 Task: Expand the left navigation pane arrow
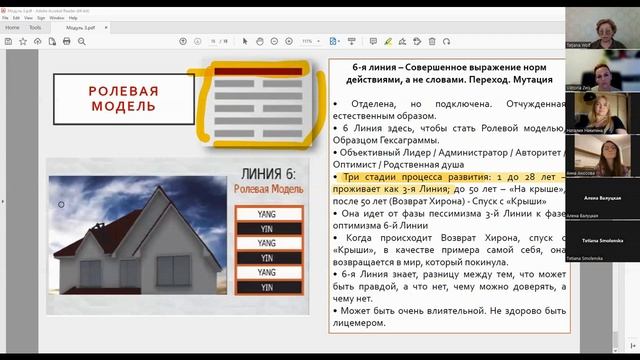[2, 201]
